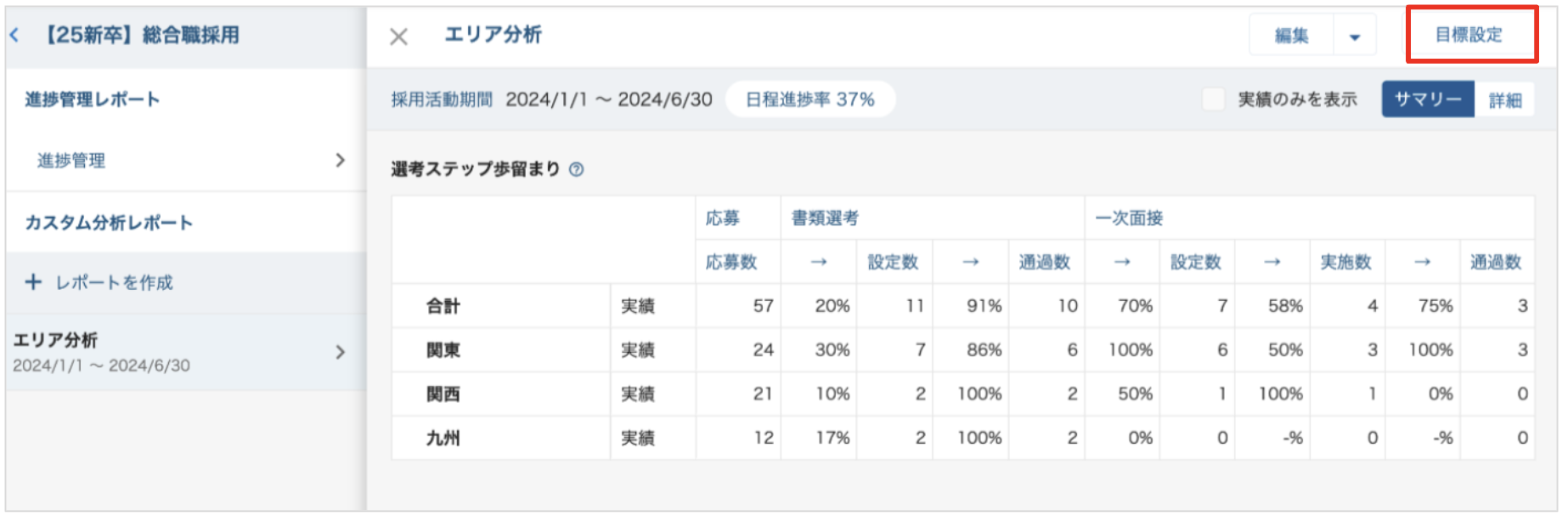Click the 日程進捗率 37% badge
Screen dimensions: 1568x522
point(809,99)
